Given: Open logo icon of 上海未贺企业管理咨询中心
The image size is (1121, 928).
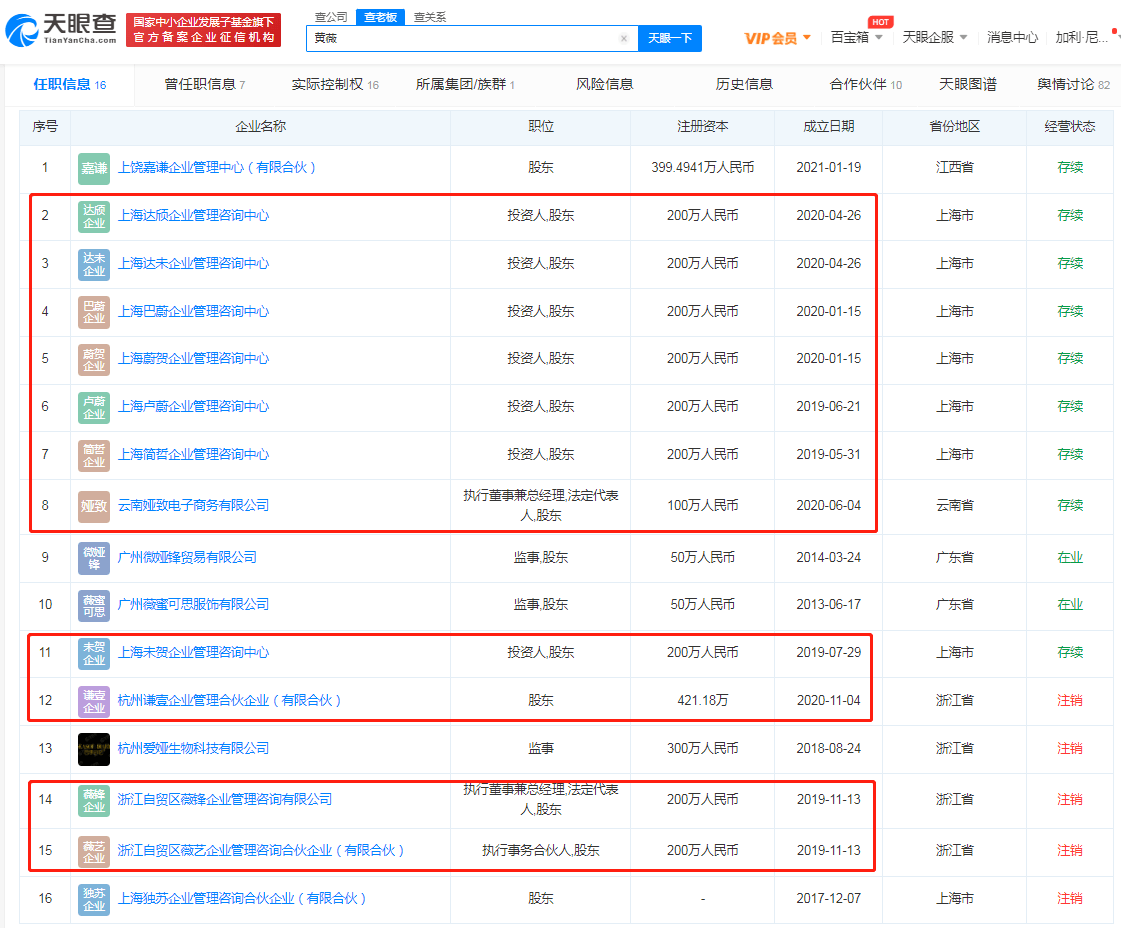Looking at the screenshot, I should [x=94, y=653].
